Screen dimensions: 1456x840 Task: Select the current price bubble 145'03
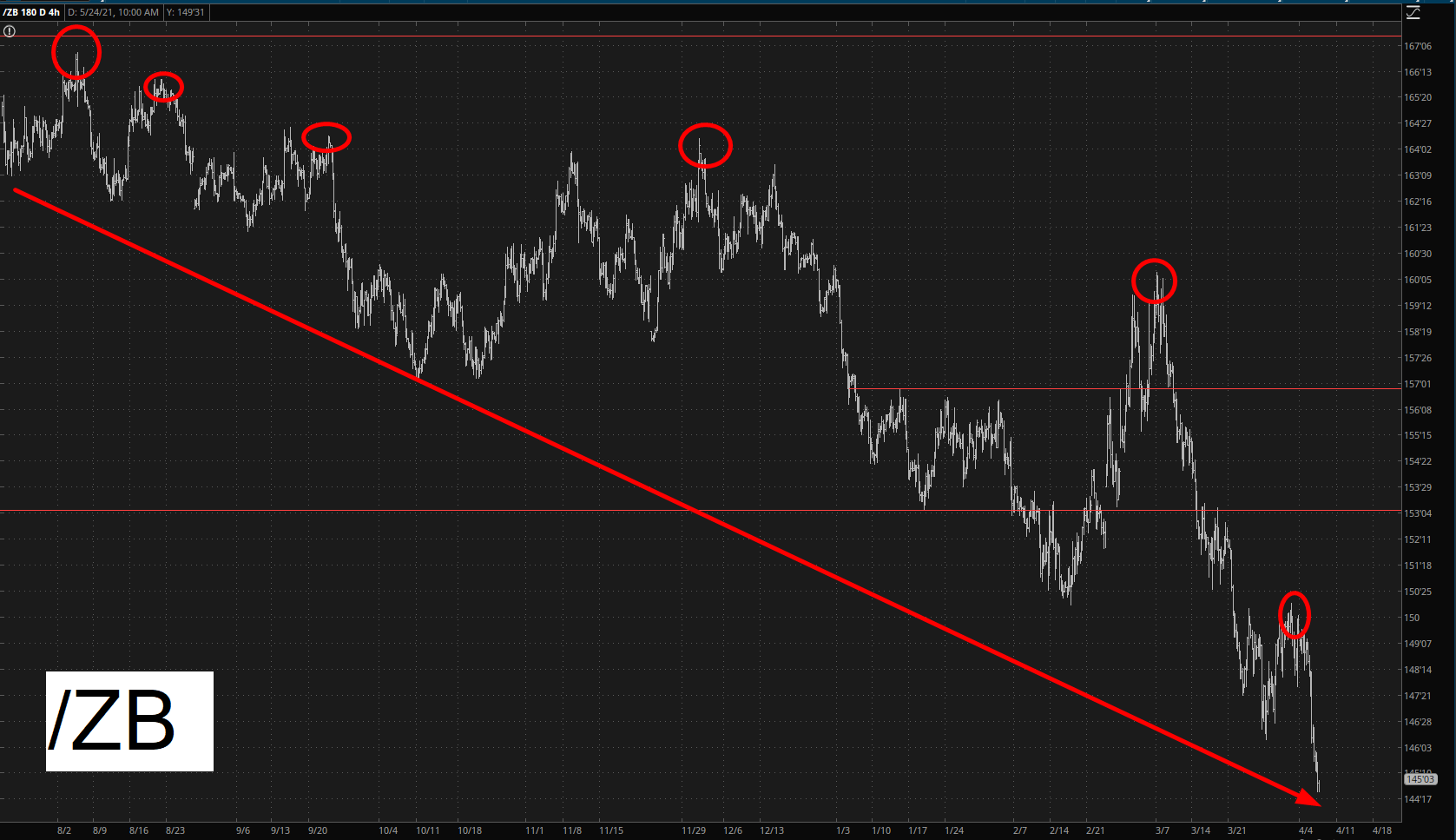(x=1420, y=779)
